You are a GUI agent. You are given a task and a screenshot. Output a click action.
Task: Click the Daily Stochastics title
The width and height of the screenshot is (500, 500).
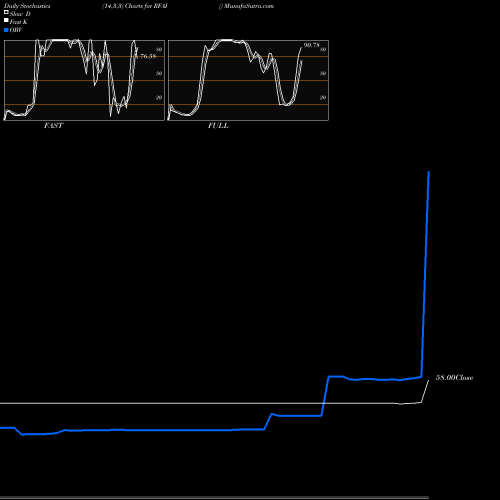[27, 6]
